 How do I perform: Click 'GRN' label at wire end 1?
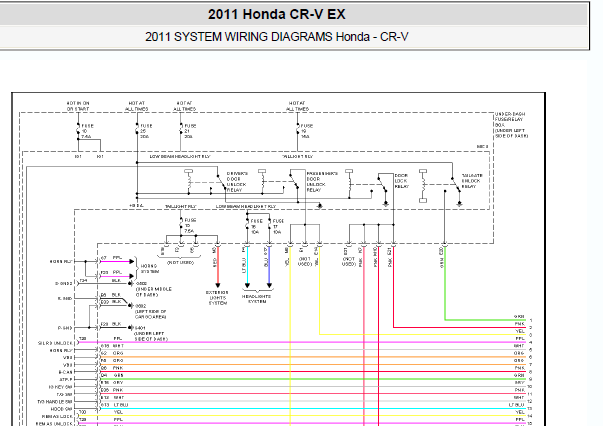point(519,316)
